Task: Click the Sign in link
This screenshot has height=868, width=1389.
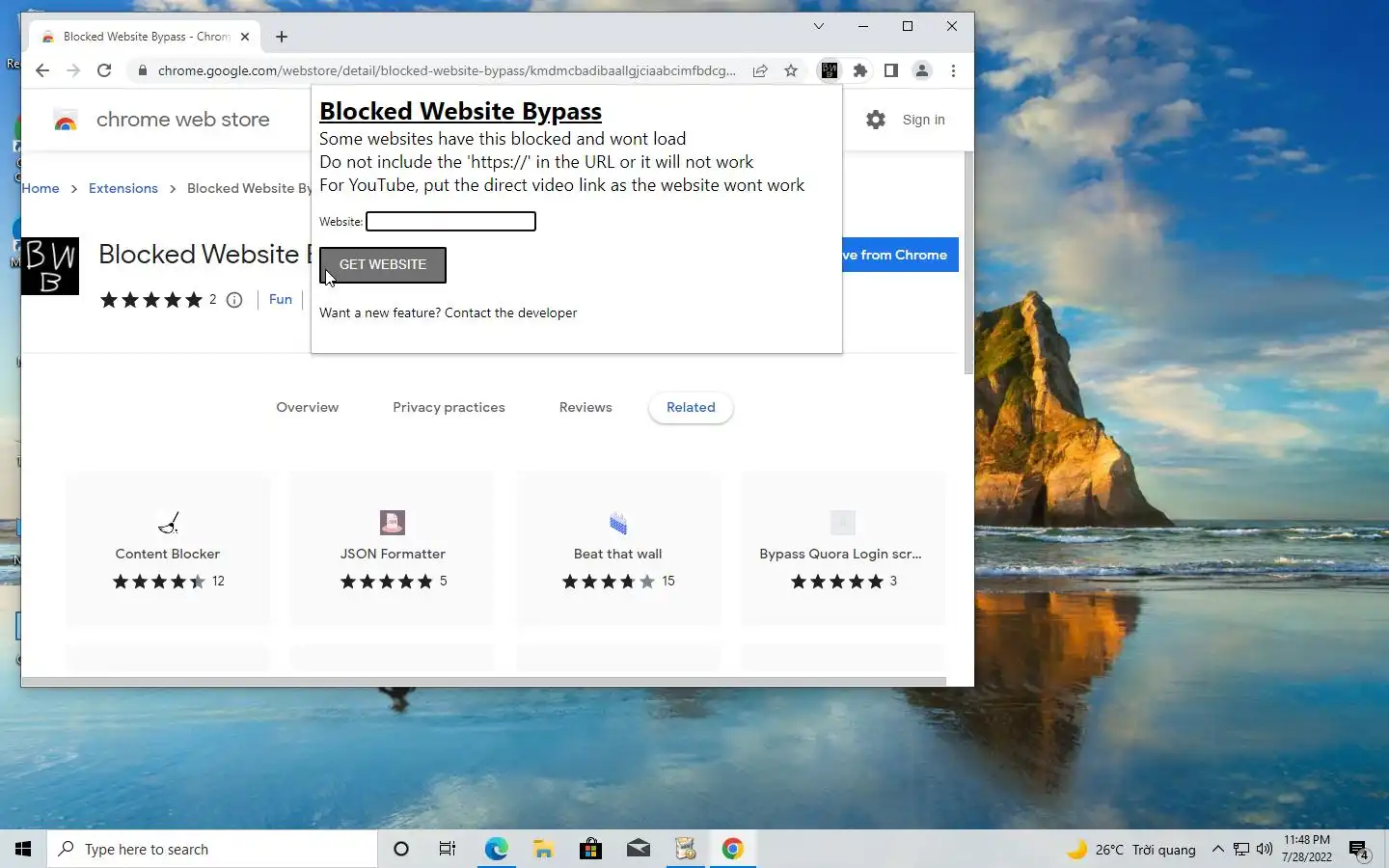Action: (923, 120)
